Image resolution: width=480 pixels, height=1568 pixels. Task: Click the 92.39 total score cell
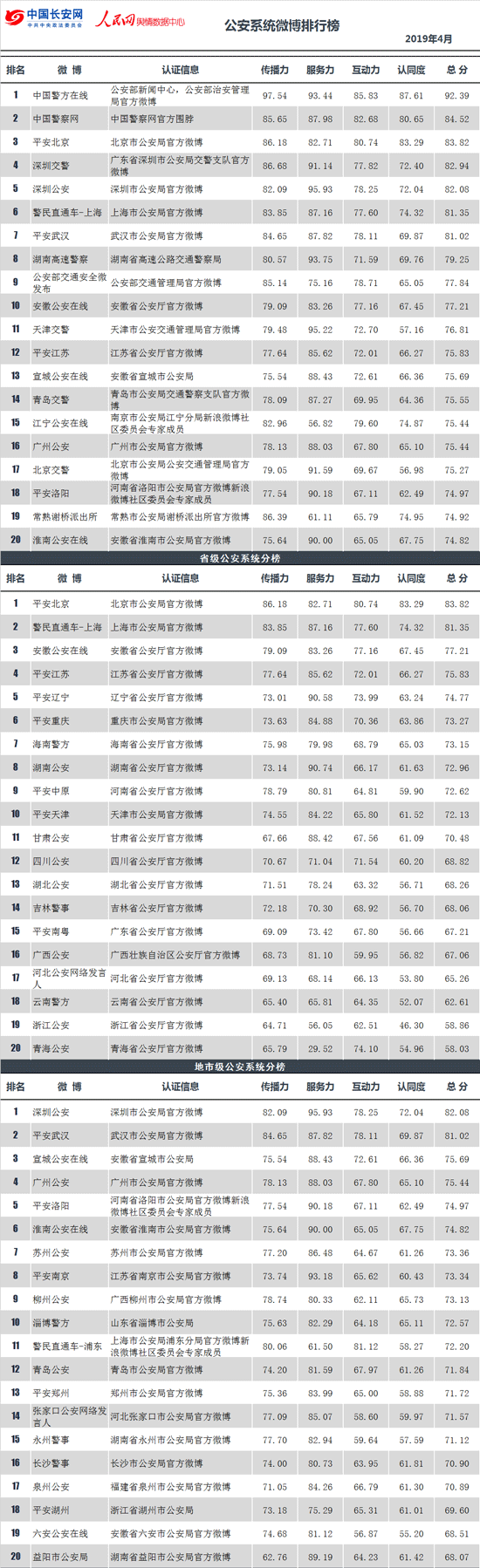pos(456,95)
